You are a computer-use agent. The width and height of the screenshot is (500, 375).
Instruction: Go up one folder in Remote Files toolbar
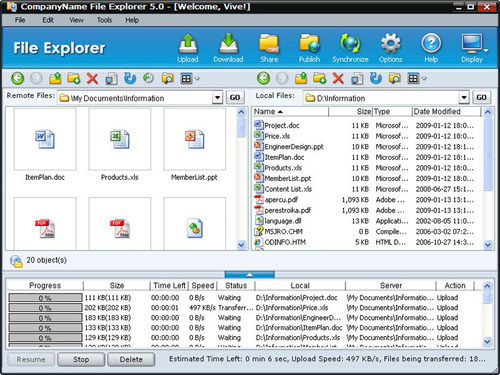pyautogui.click(x=55, y=78)
